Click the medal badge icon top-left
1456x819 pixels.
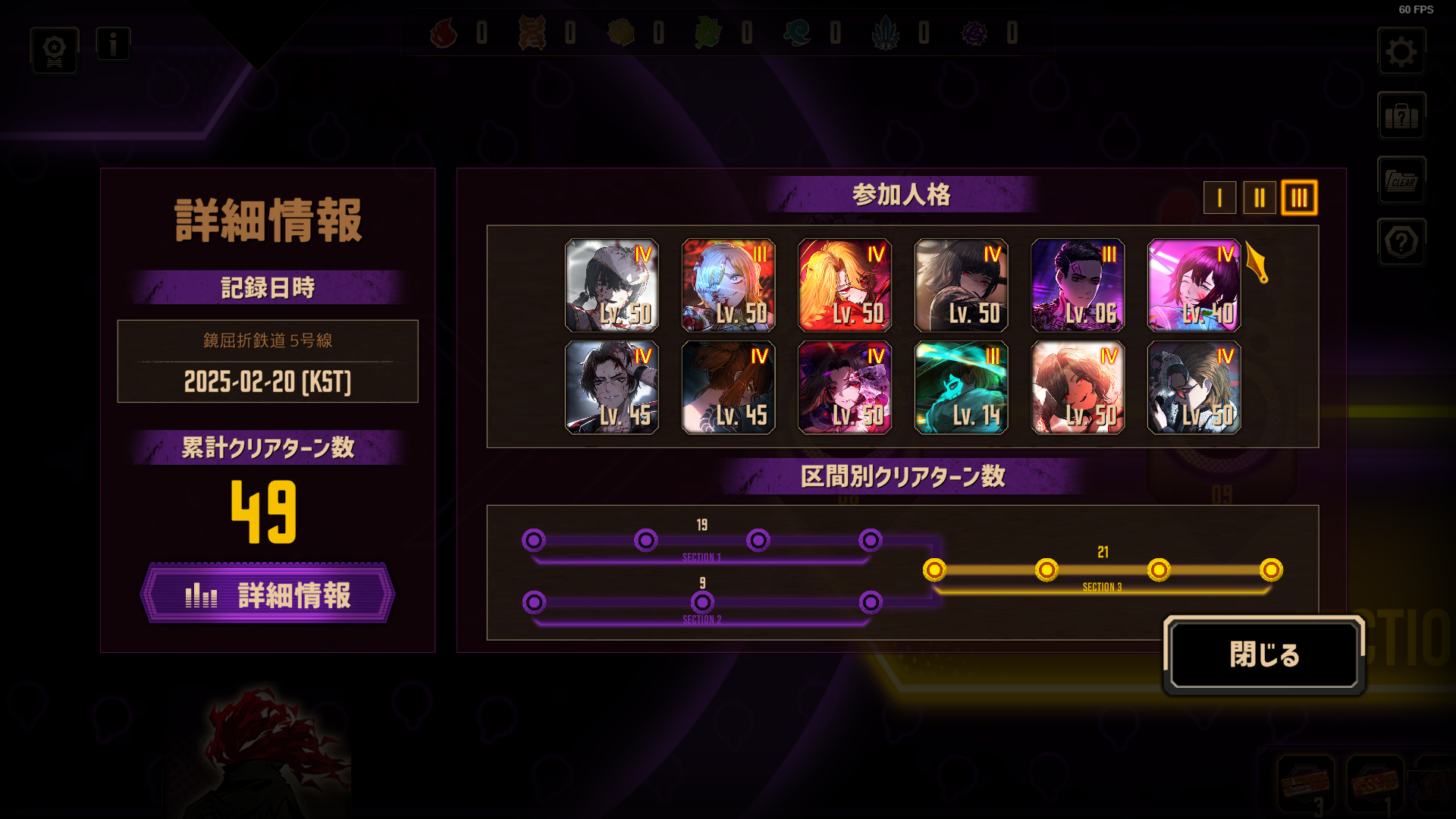[55, 51]
